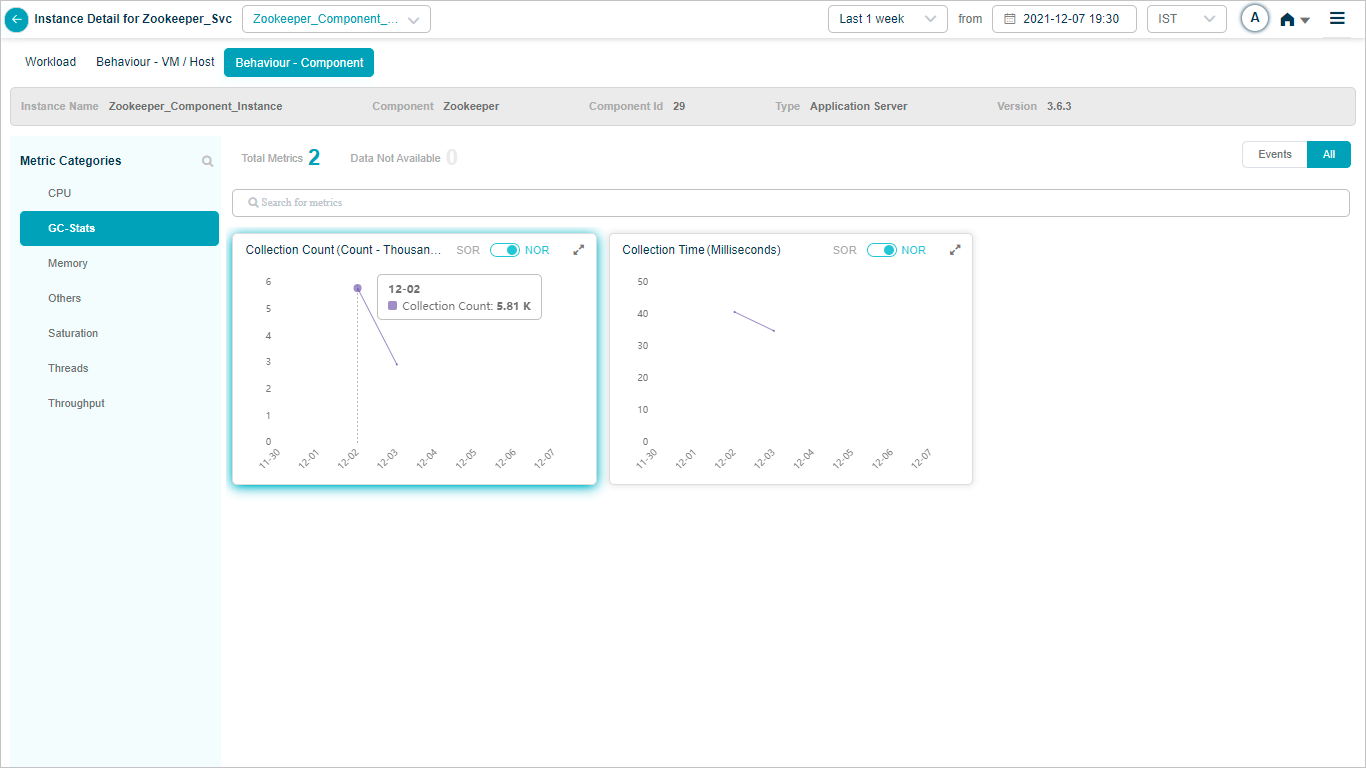Toggle SOR/NOR switch for Collection Count
The image size is (1366, 768).
coord(504,250)
